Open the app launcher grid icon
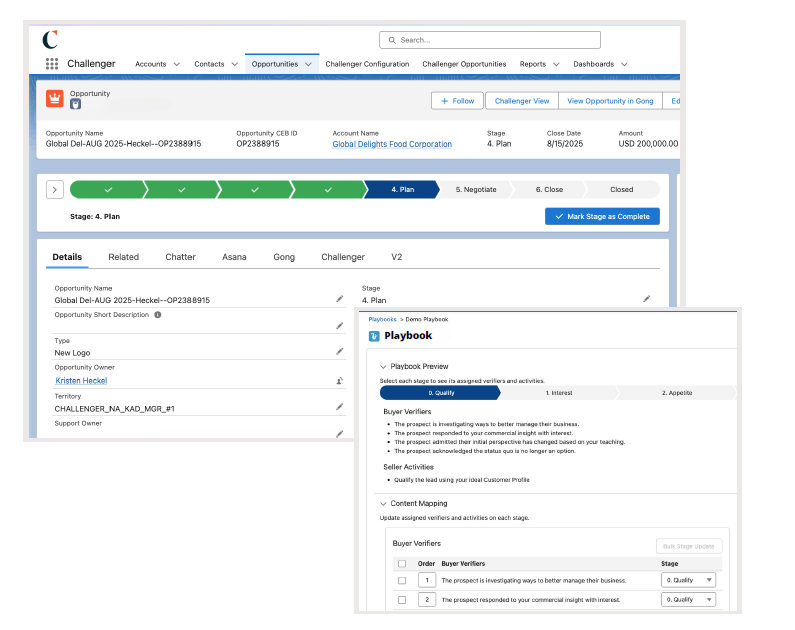Screen dimensions: 795x630 pyautogui.click(x=52, y=64)
